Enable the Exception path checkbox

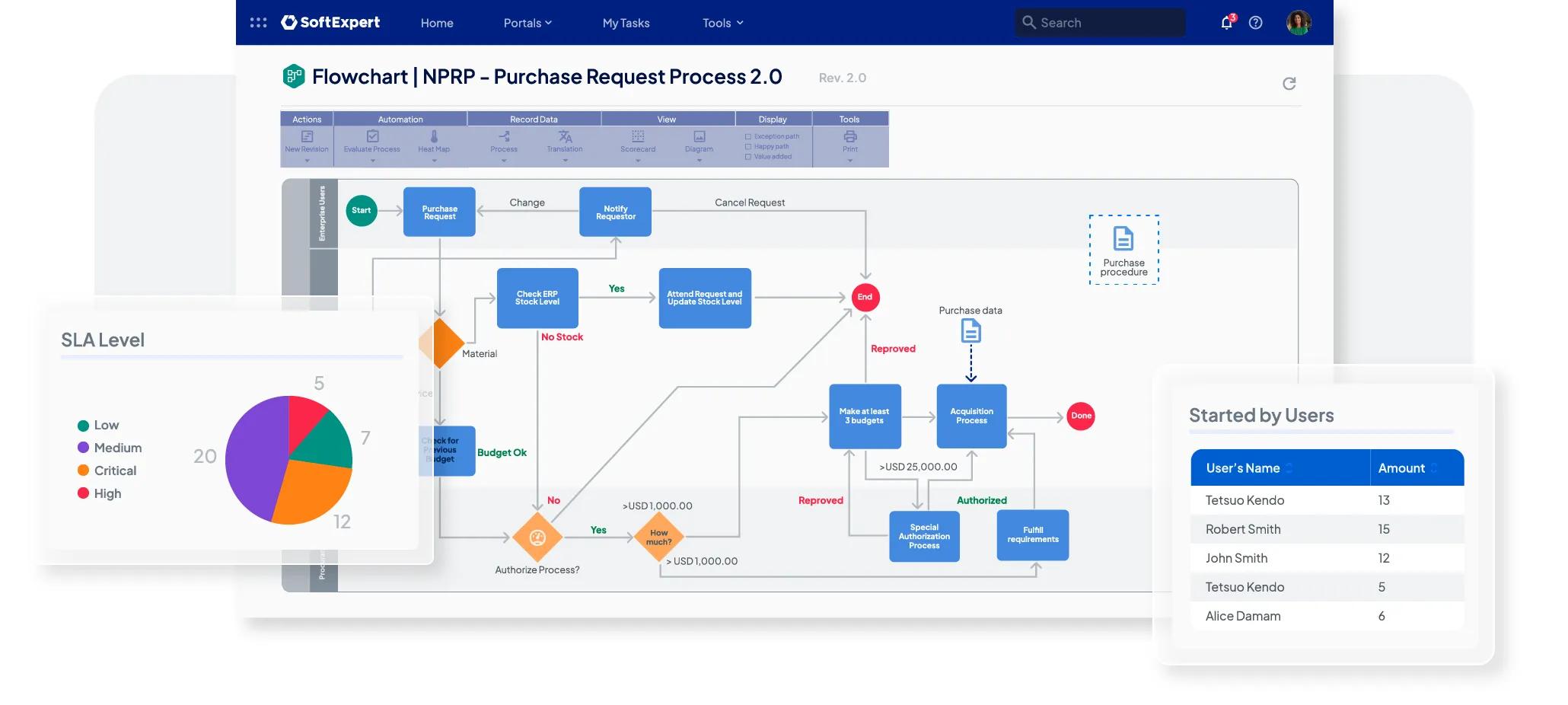click(747, 137)
